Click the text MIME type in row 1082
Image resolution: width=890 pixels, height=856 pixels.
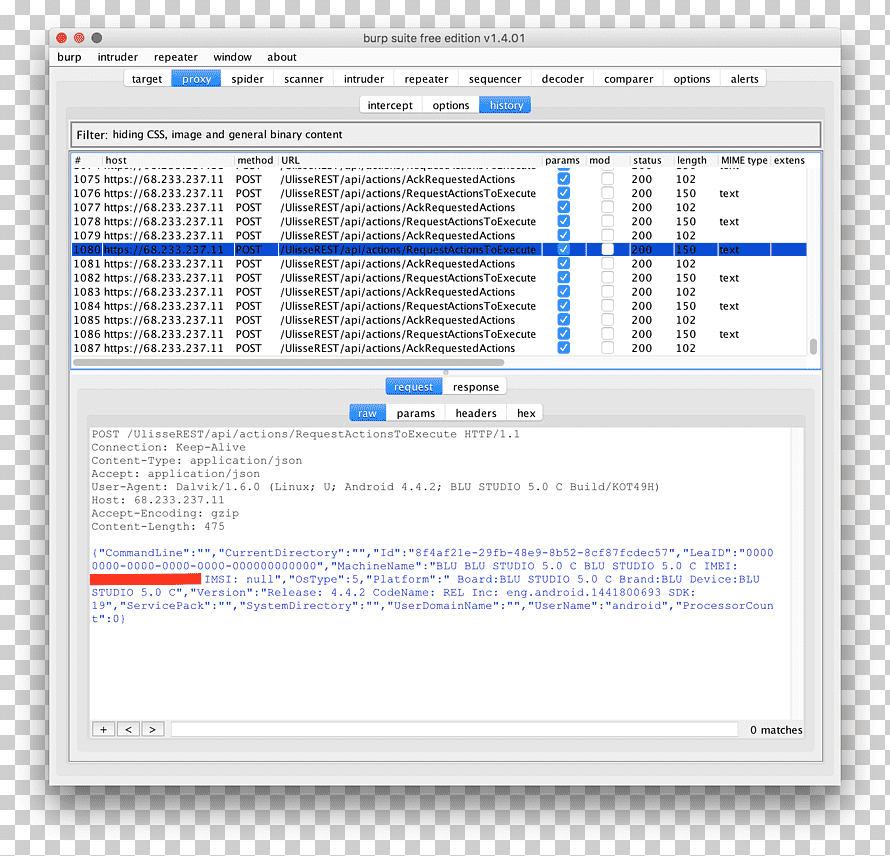tap(729, 278)
